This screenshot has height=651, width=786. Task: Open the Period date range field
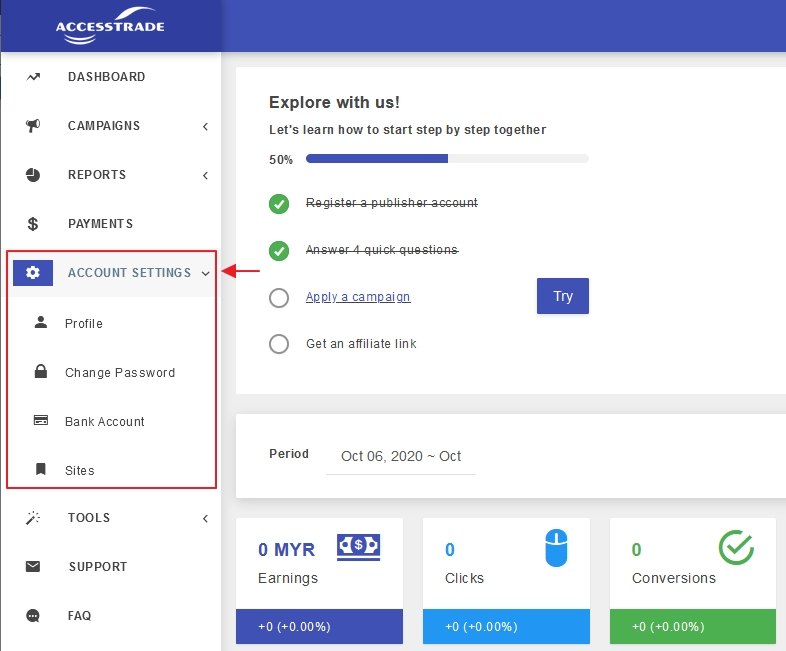[401, 456]
